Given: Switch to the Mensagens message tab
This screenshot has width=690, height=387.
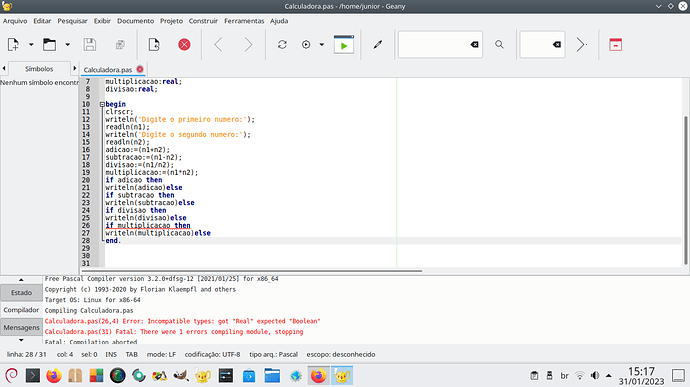Looking at the screenshot, I should click(22, 328).
